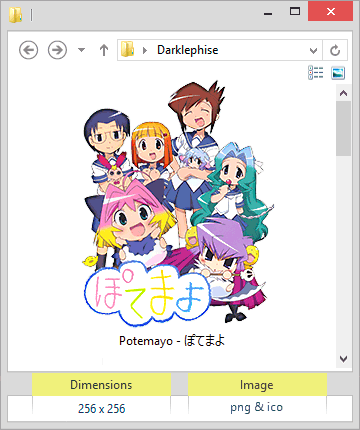Switch to large thumbnails view
This screenshot has height=430, width=360.
pos(338,73)
